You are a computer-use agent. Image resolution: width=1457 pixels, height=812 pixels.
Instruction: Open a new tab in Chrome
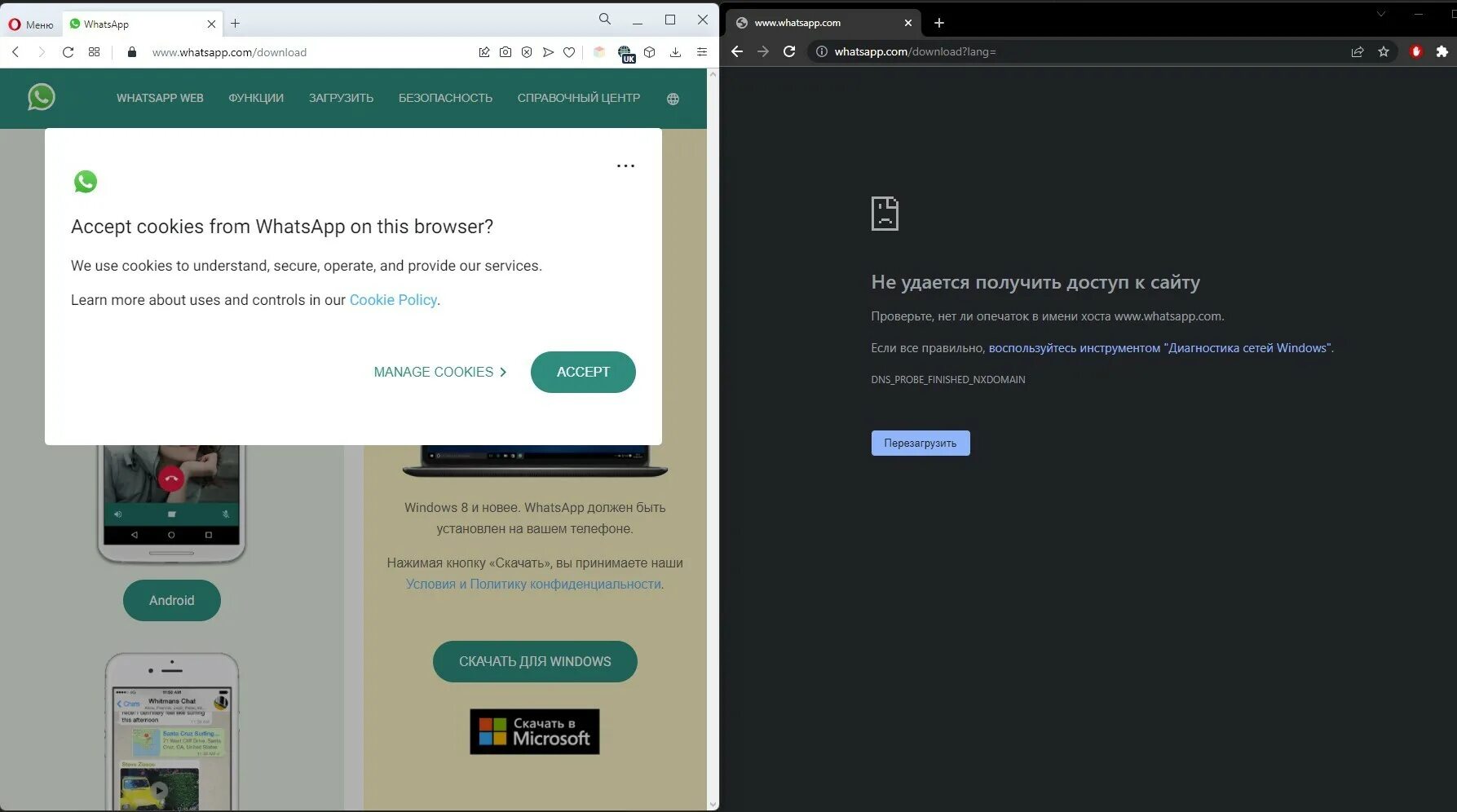(938, 23)
